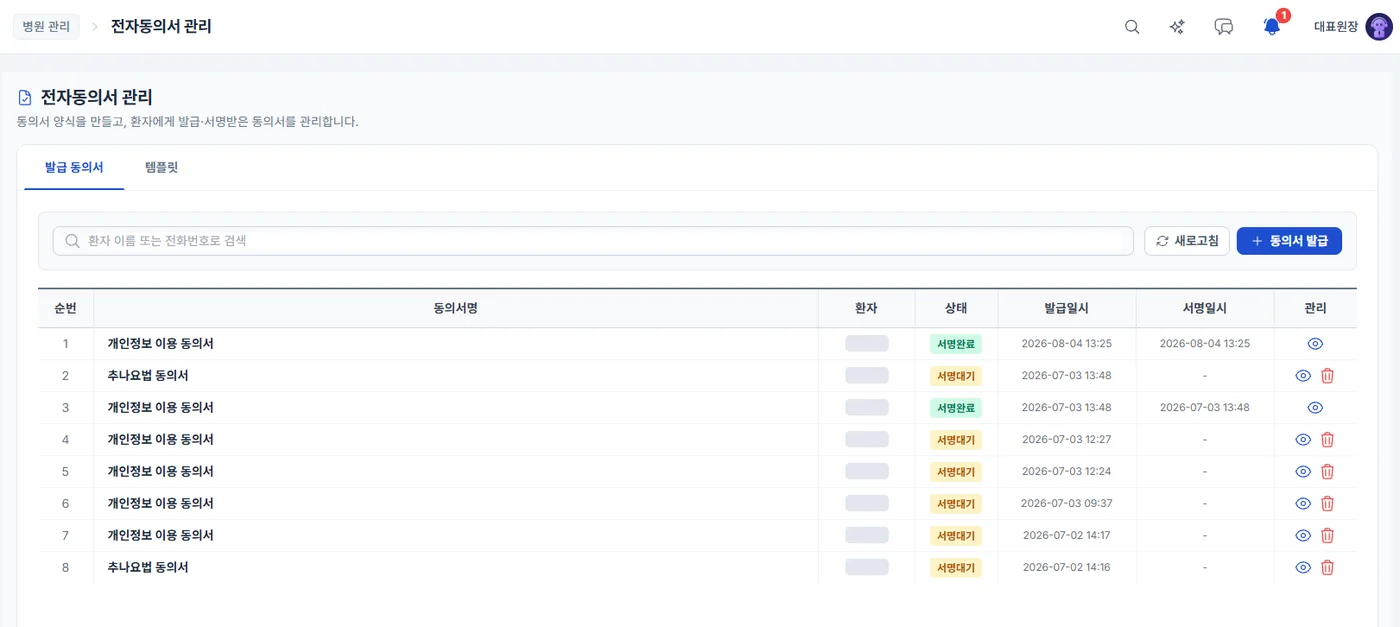Delete the consent form in row 5
Image resolution: width=1400 pixels, height=627 pixels.
1328,472
